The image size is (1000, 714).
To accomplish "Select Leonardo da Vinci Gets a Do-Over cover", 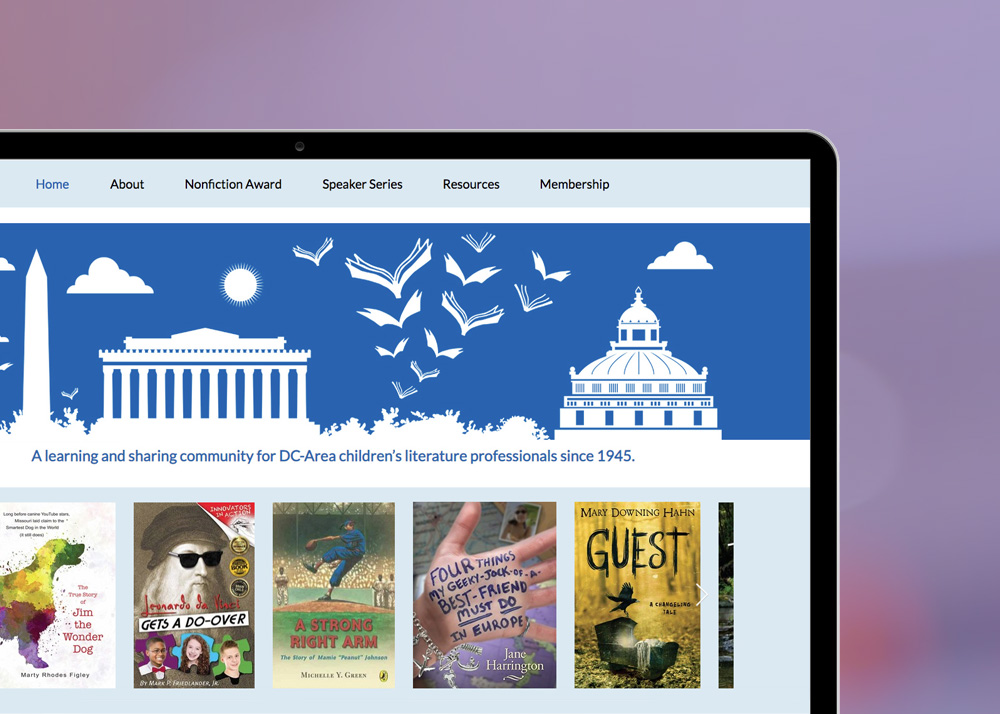I will [x=194, y=595].
